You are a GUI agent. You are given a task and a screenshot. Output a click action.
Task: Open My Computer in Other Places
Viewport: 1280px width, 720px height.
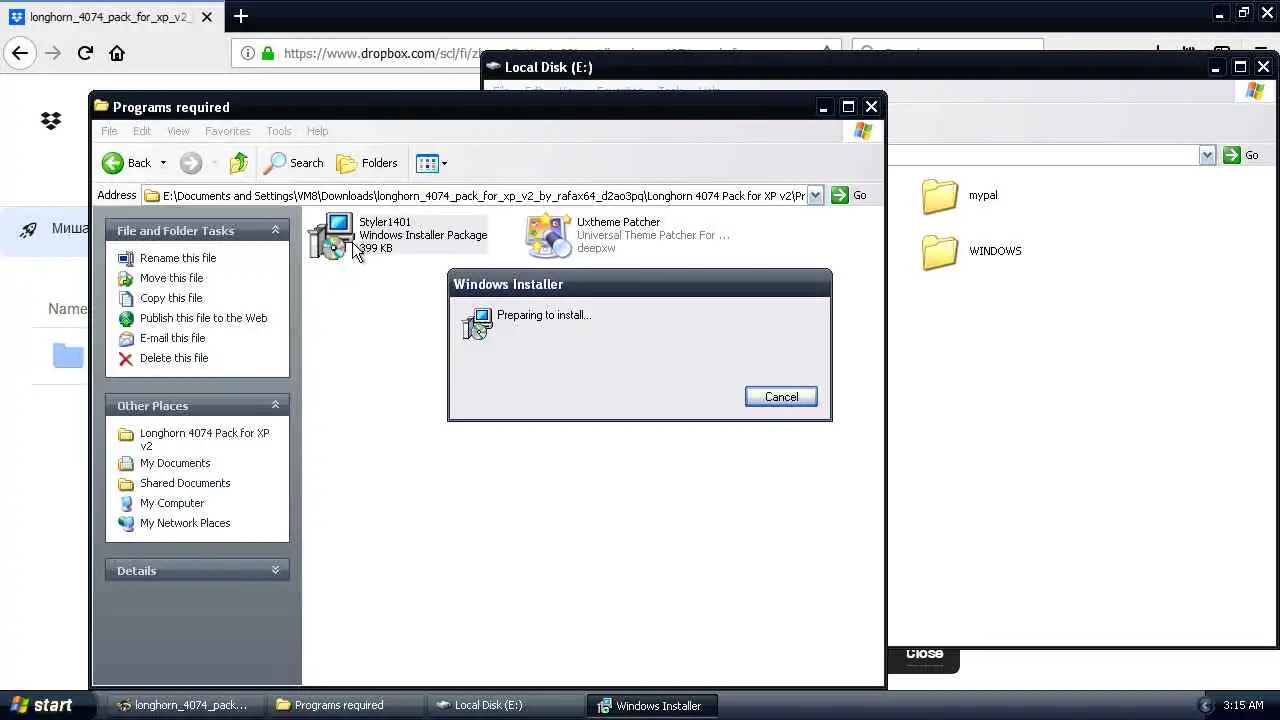pyautogui.click(x=172, y=503)
